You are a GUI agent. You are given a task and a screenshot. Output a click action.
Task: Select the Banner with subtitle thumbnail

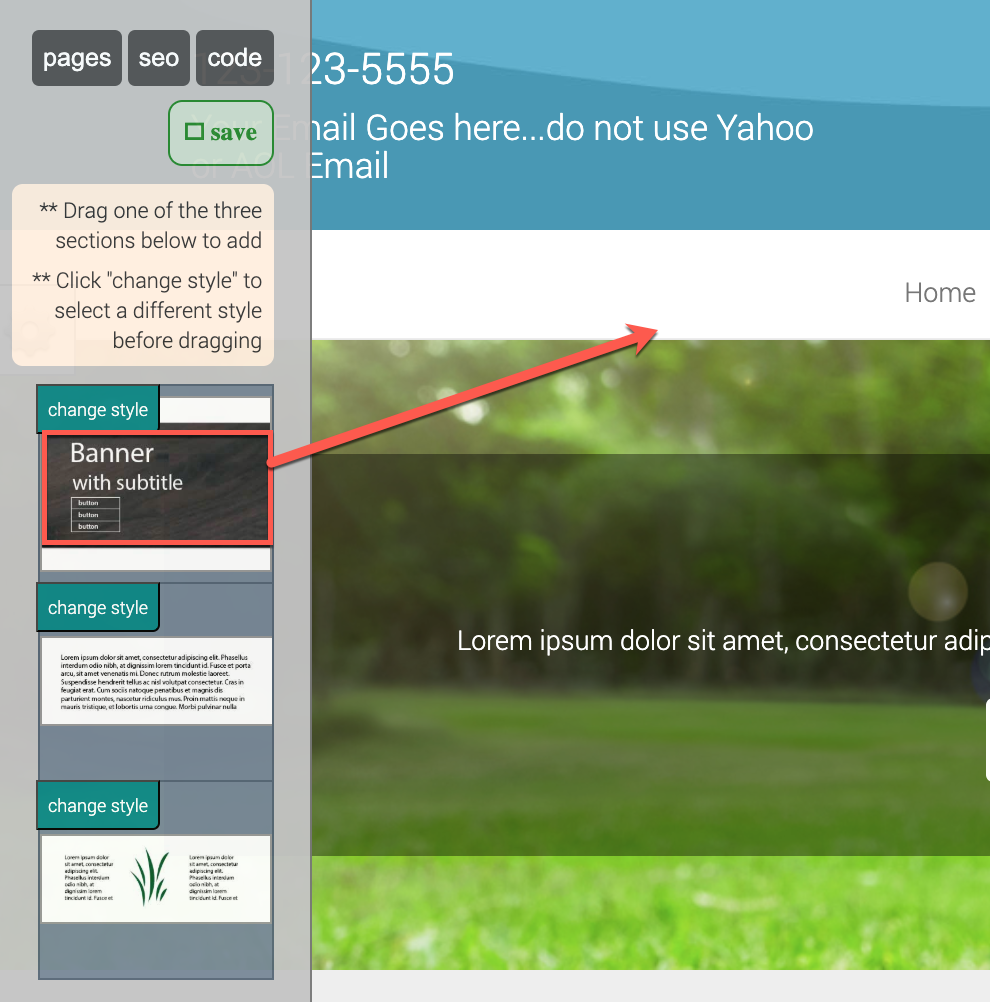coord(157,488)
